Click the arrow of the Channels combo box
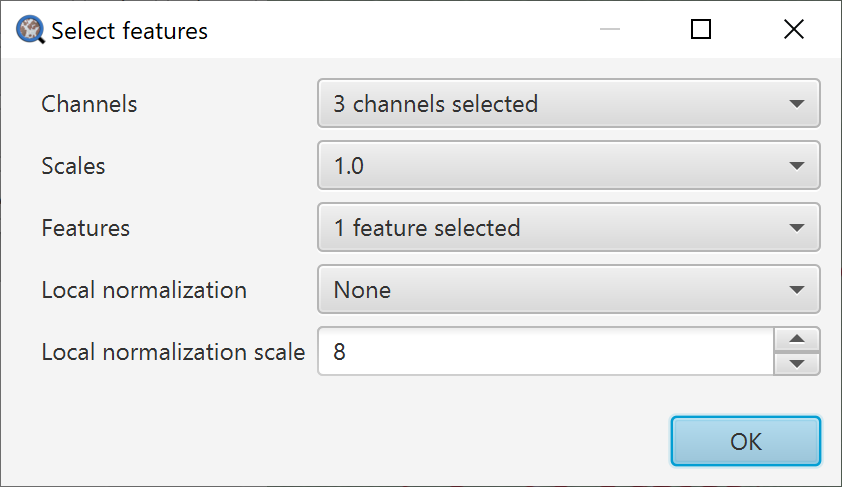 pos(797,104)
